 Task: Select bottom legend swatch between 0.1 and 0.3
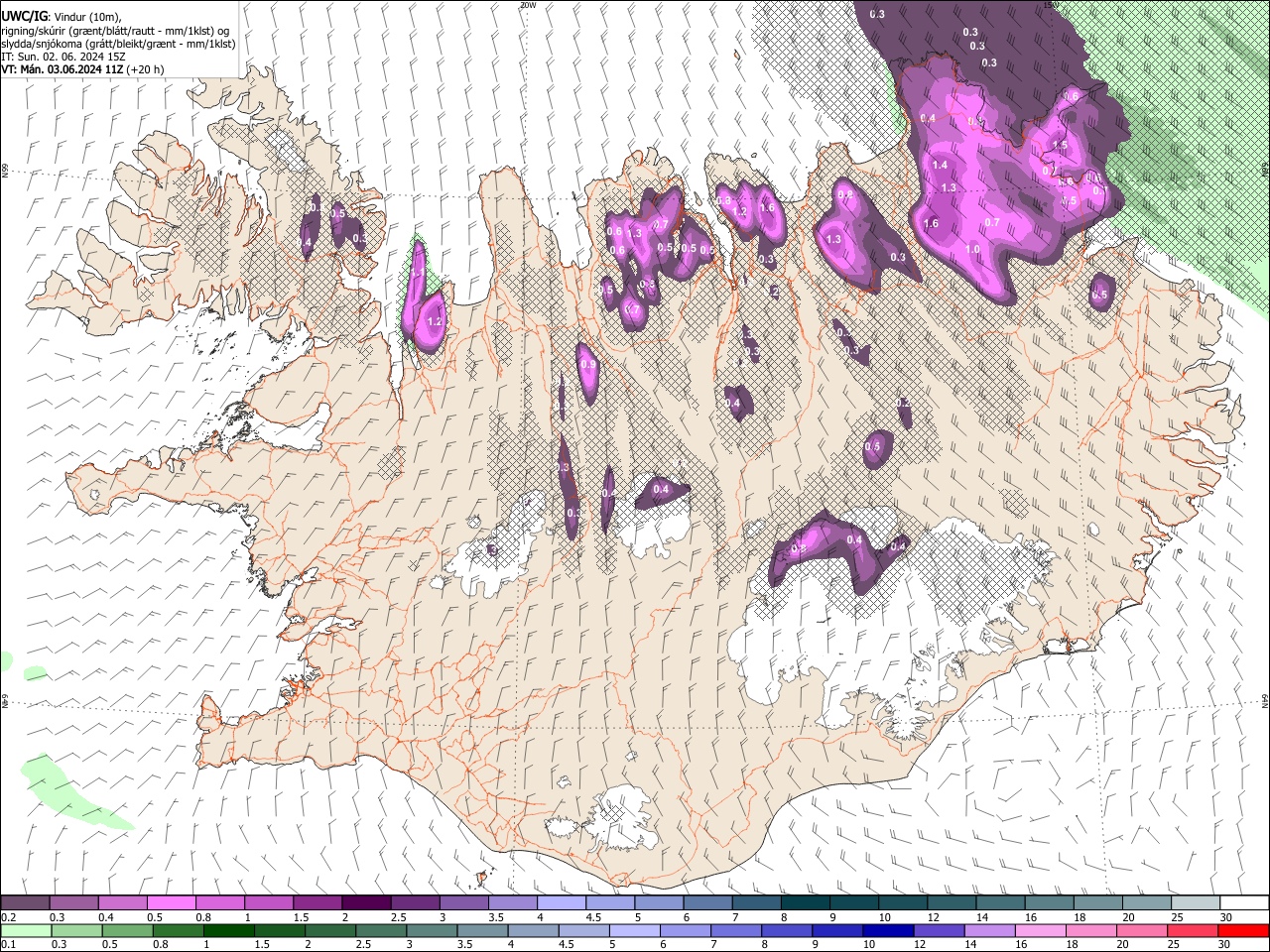coord(25,930)
